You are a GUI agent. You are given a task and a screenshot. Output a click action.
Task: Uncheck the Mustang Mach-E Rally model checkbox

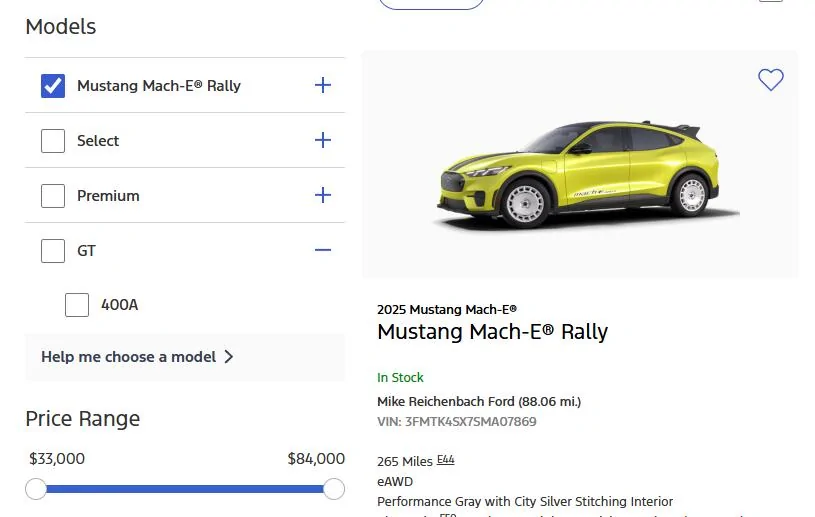(x=53, y=86)
